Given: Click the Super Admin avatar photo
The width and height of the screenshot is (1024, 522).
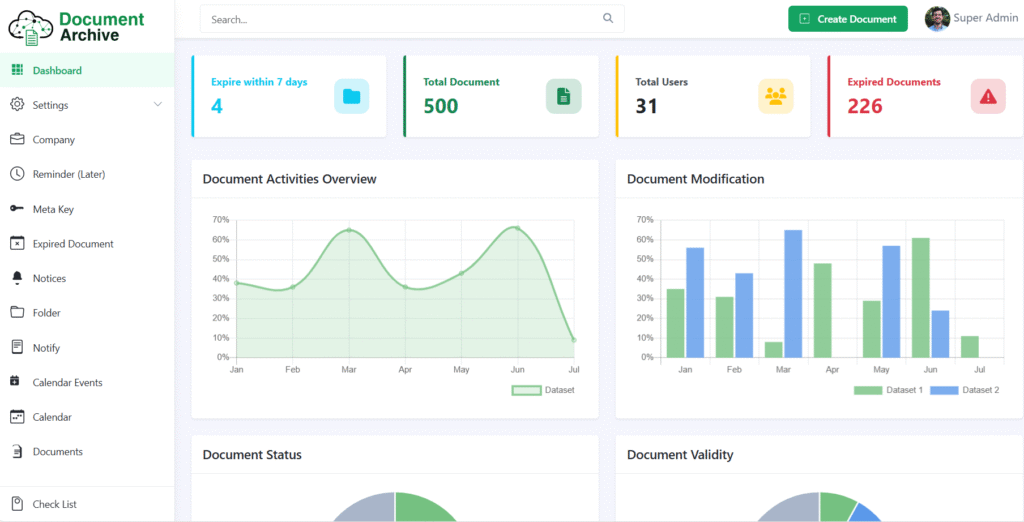Looking at the screenshot, I should (x=937, y=18).
